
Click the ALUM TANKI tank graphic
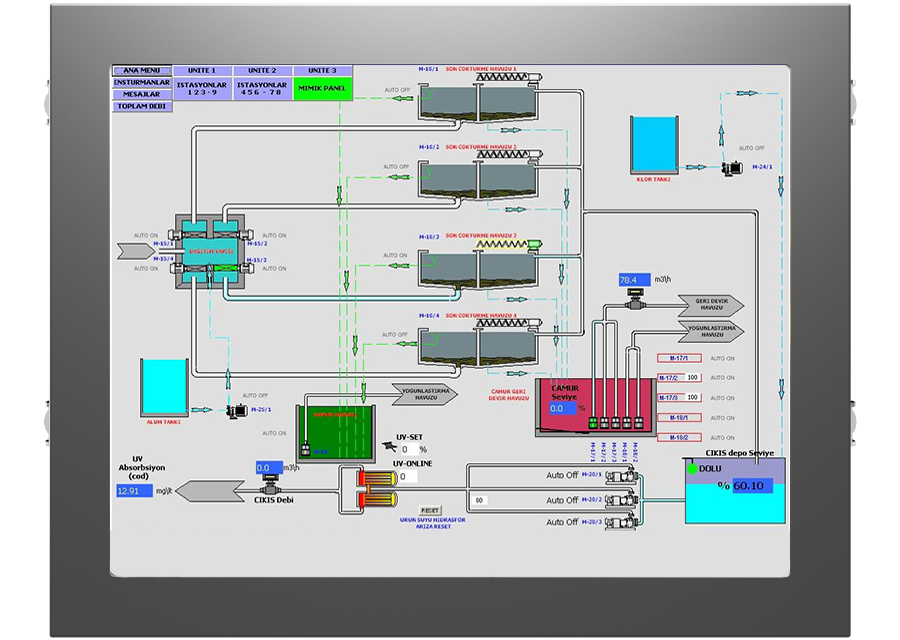164,387
